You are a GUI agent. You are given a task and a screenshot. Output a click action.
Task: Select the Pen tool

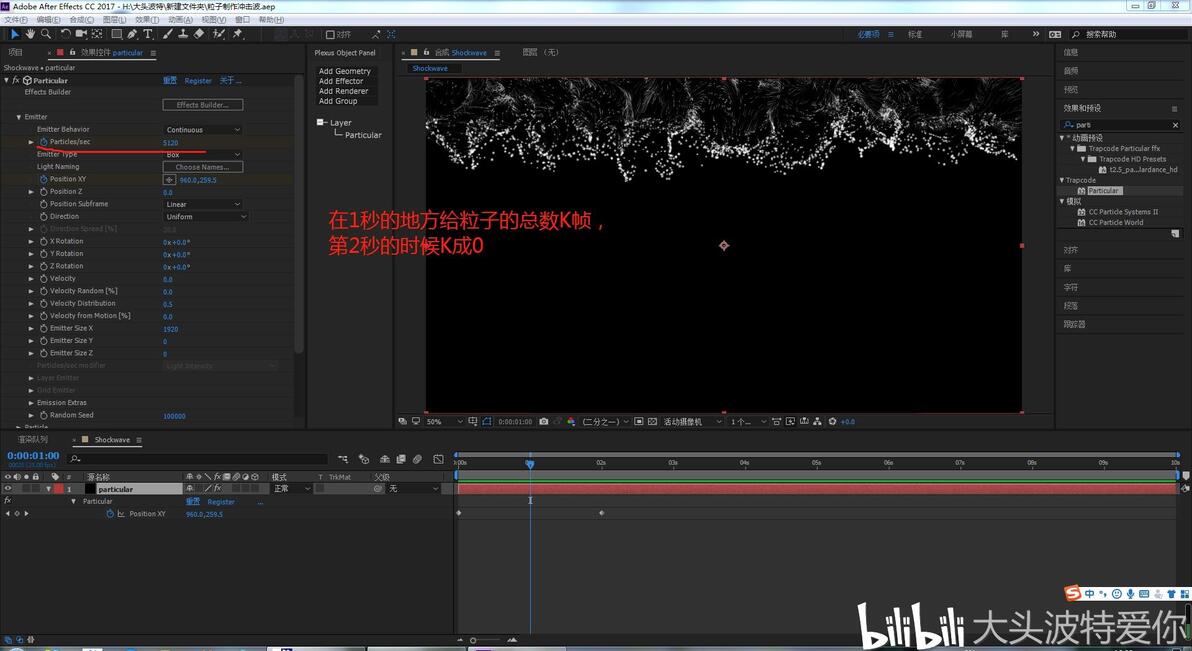pos(132,34)
